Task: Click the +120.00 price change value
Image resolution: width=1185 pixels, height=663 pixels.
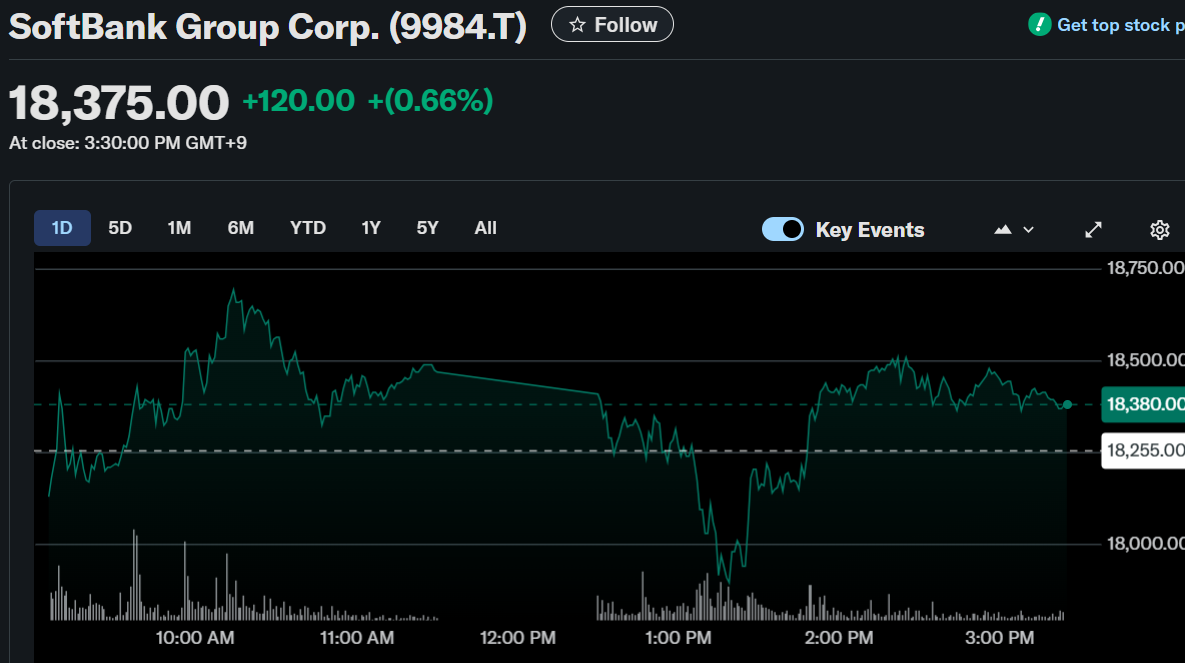Action: [299, 101]
